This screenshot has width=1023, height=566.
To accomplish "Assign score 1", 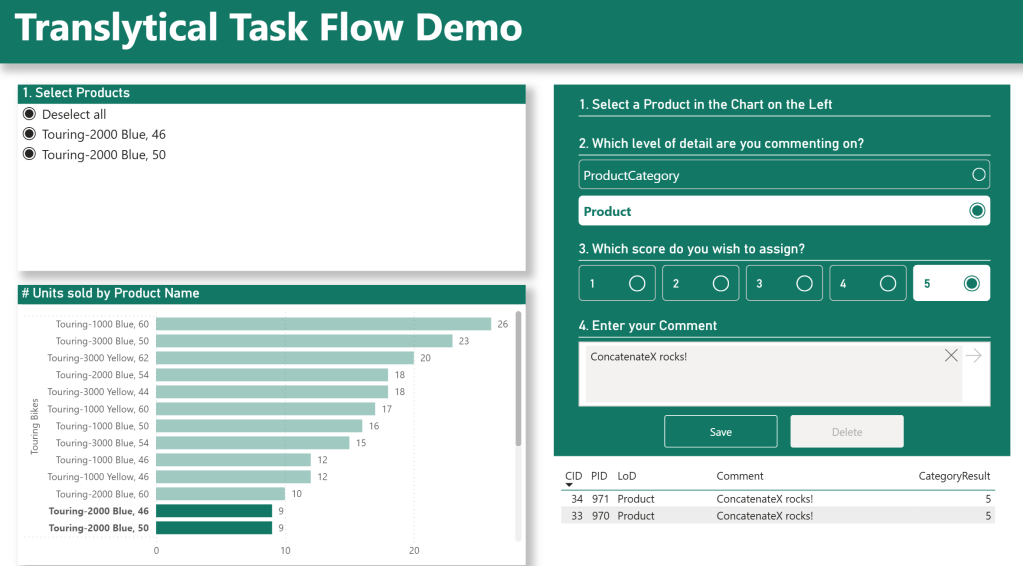I will (x=617, y=283).
